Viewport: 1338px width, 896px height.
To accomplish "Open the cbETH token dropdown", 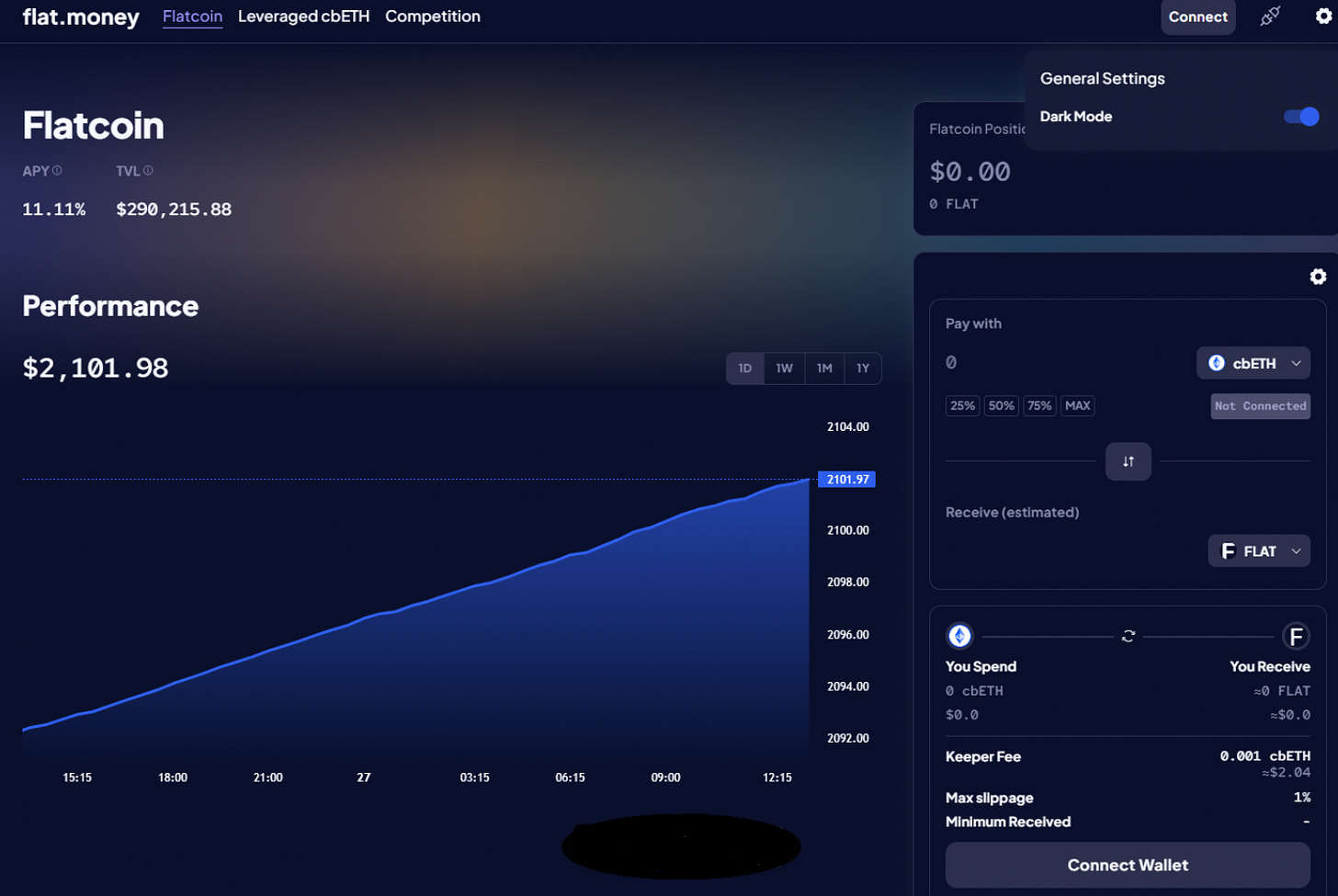I will [1253, 363].
